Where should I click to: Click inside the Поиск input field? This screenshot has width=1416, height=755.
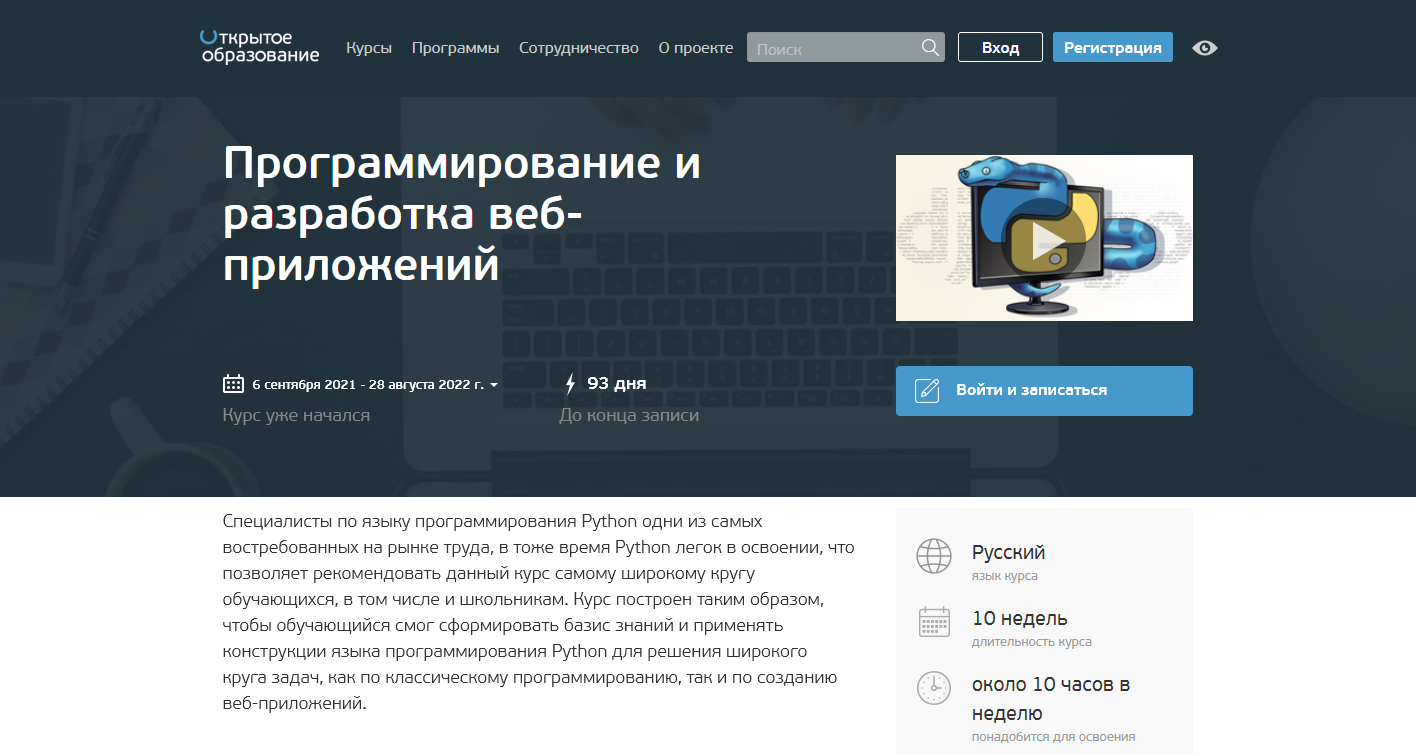coord(830,46)
